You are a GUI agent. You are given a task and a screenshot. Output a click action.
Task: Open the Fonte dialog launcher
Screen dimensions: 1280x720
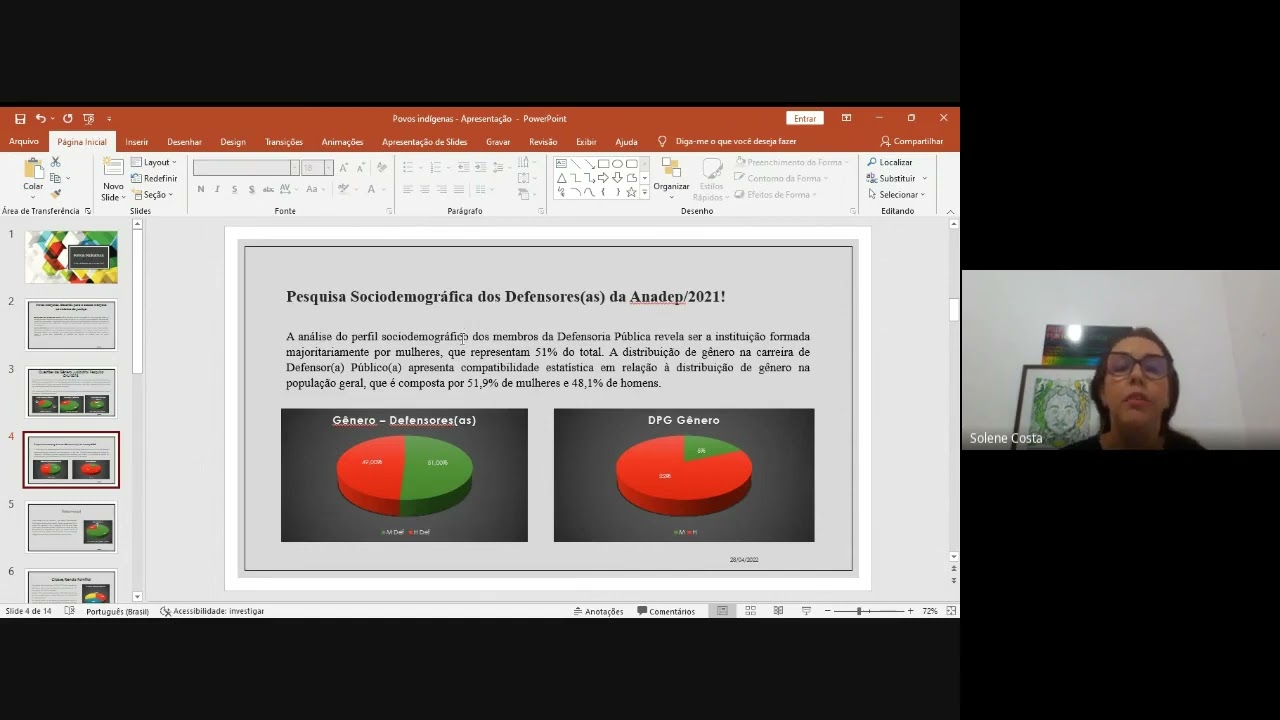point(389,211)
